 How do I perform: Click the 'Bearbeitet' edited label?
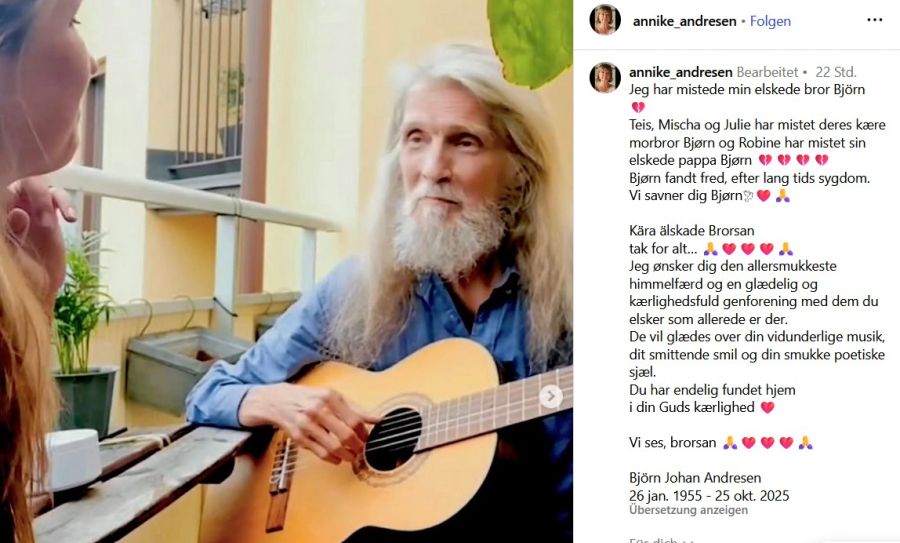coord(767,72)
